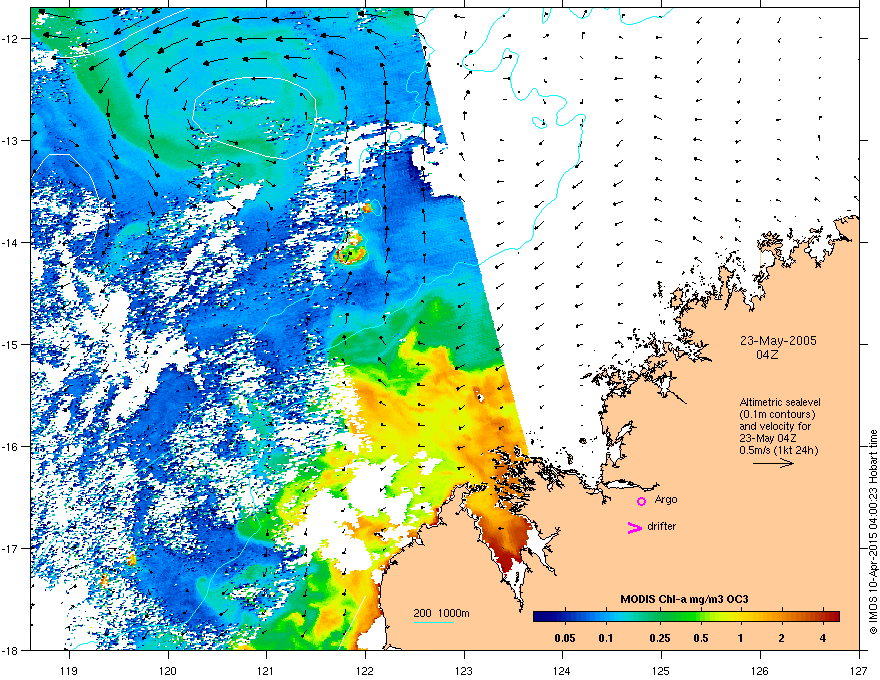Click the colorbar label '0.1'

click(606, 638)
